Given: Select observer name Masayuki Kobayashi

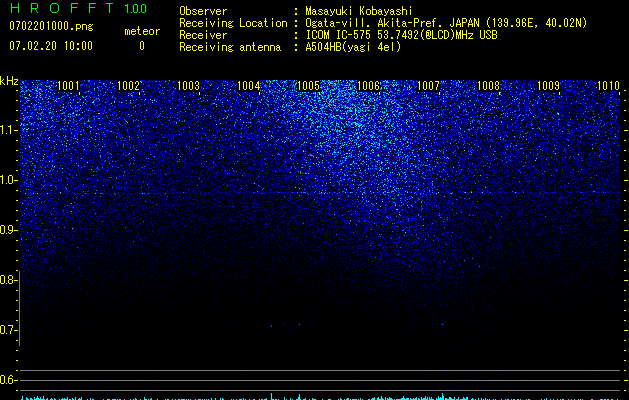Looking at the screenshot, I should (x=359, y=11).
